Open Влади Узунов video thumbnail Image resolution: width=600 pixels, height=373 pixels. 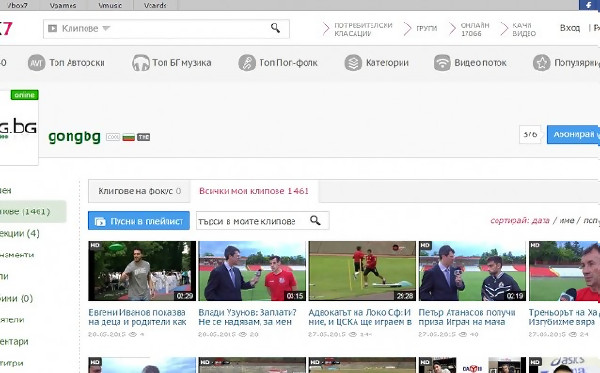(x=252, y=271)
